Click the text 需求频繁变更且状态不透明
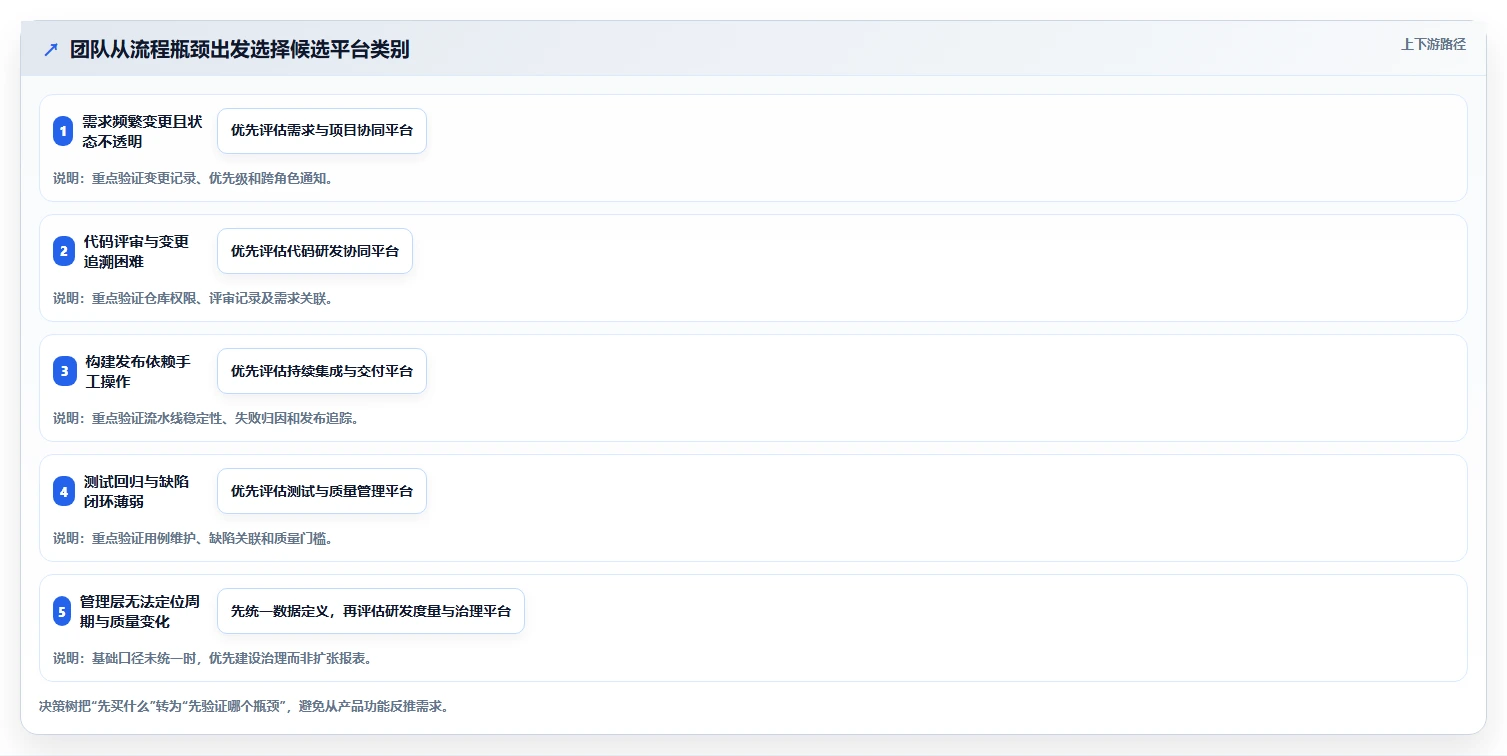The width and height of the screenshot is (1507, 756). (x=142, y=131)
